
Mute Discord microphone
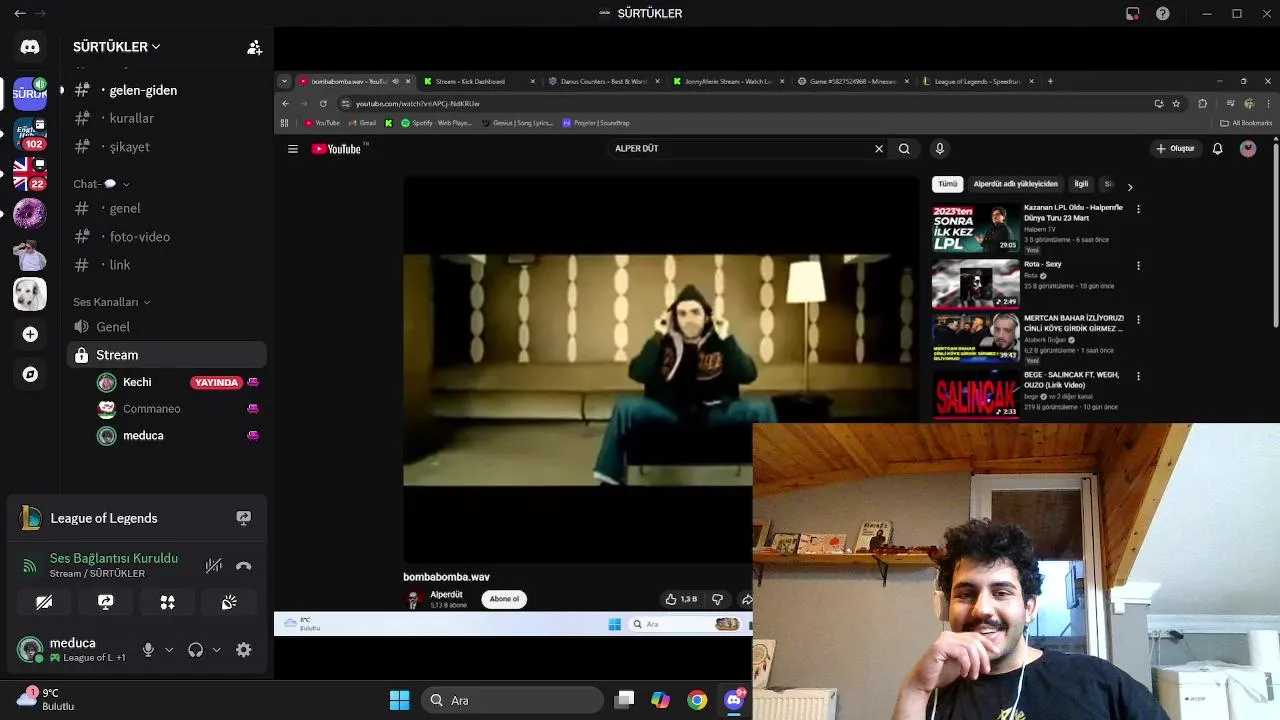point(148,650)
